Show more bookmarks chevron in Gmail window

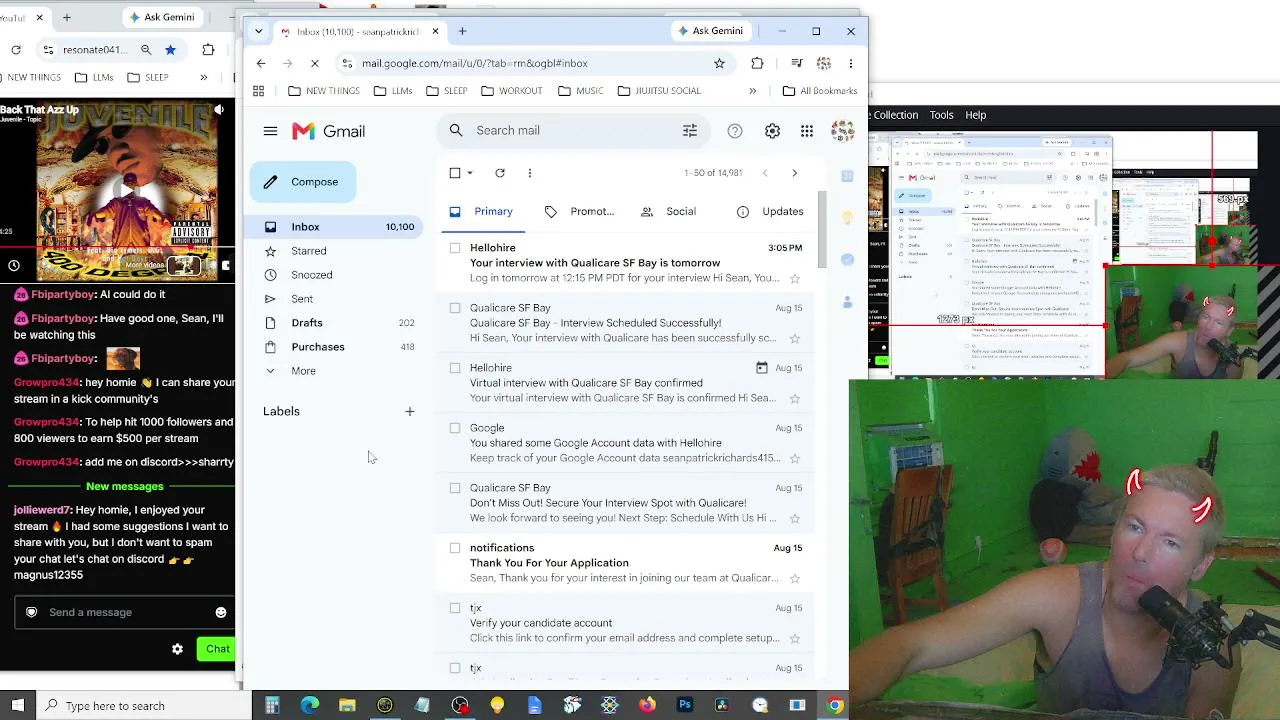(753, 91)
